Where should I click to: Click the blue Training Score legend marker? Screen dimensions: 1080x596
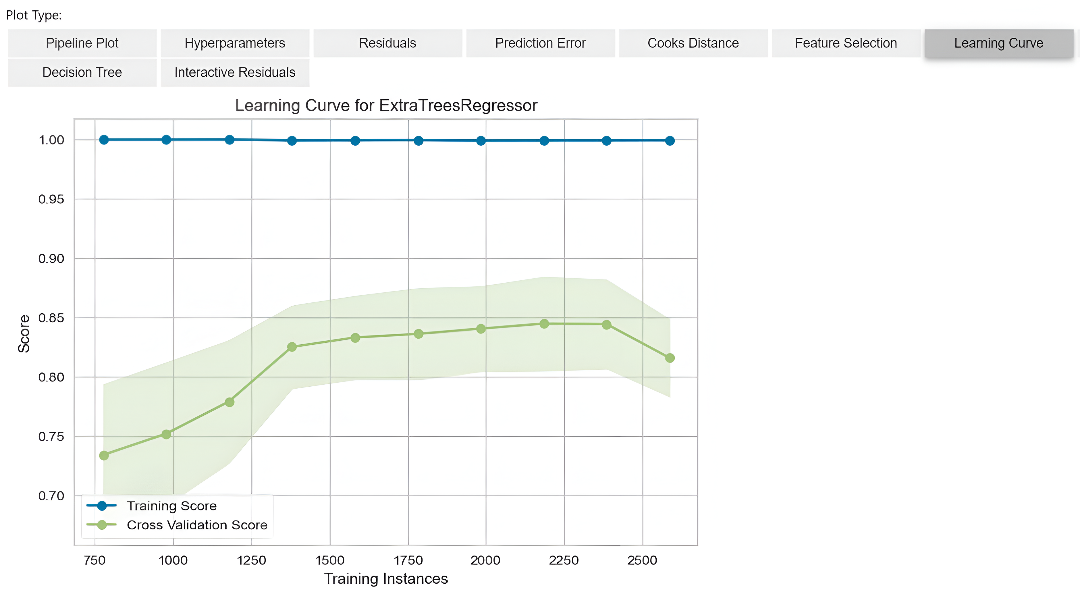click(102, 506)
